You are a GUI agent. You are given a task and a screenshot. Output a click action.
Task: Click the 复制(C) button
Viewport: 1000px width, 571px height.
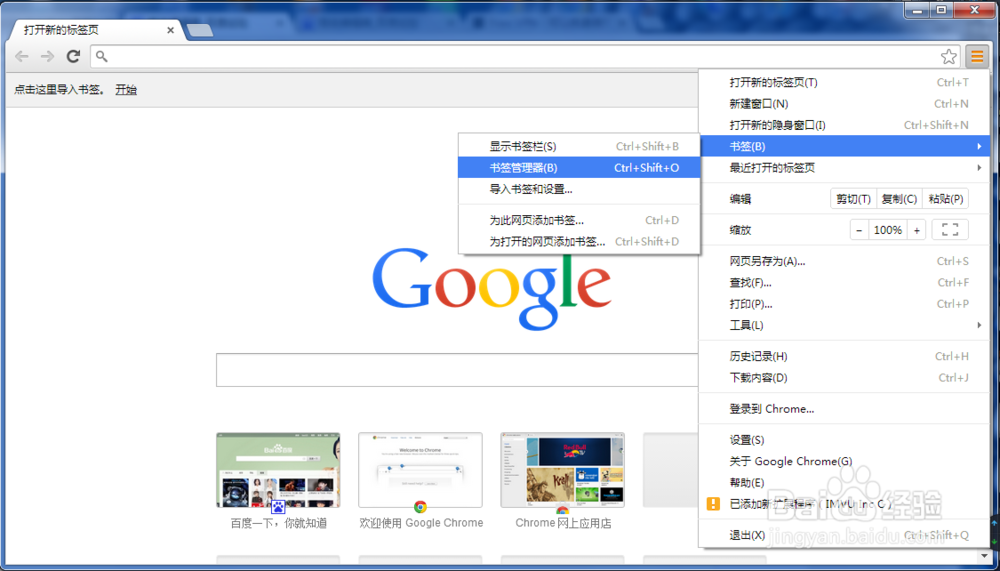click(899, 199)
